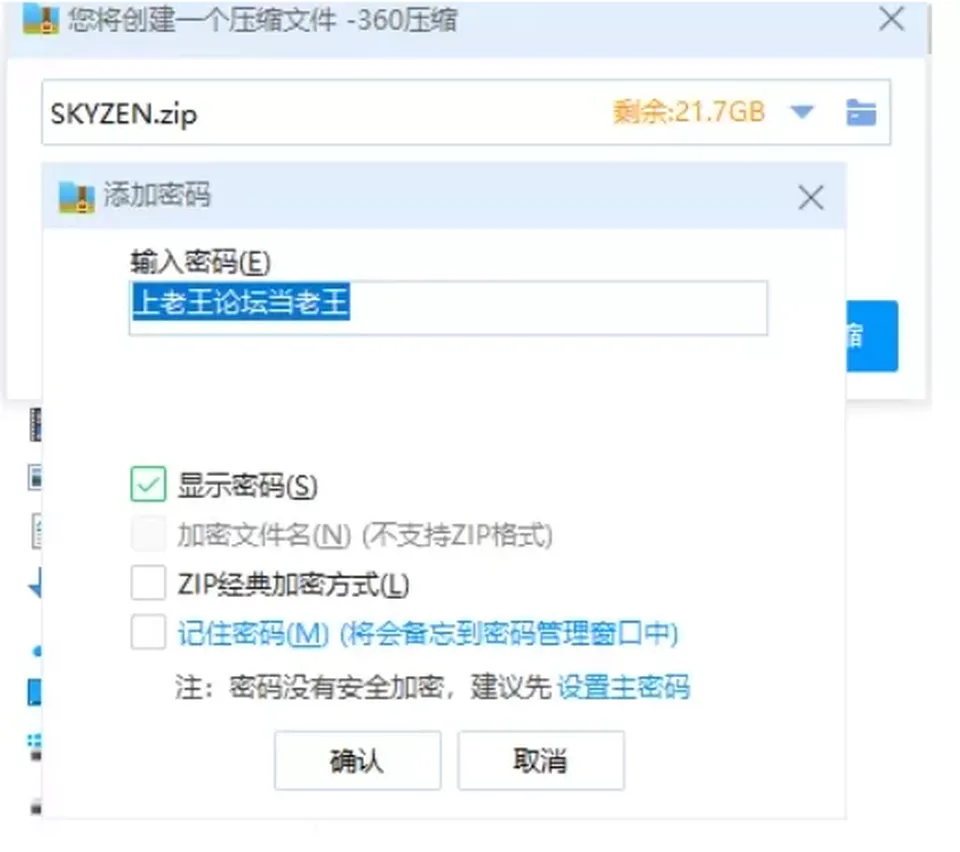The image size is (960, 852).
Task: Click the SKYZEN.zip filename field
Action: [466, 113]
